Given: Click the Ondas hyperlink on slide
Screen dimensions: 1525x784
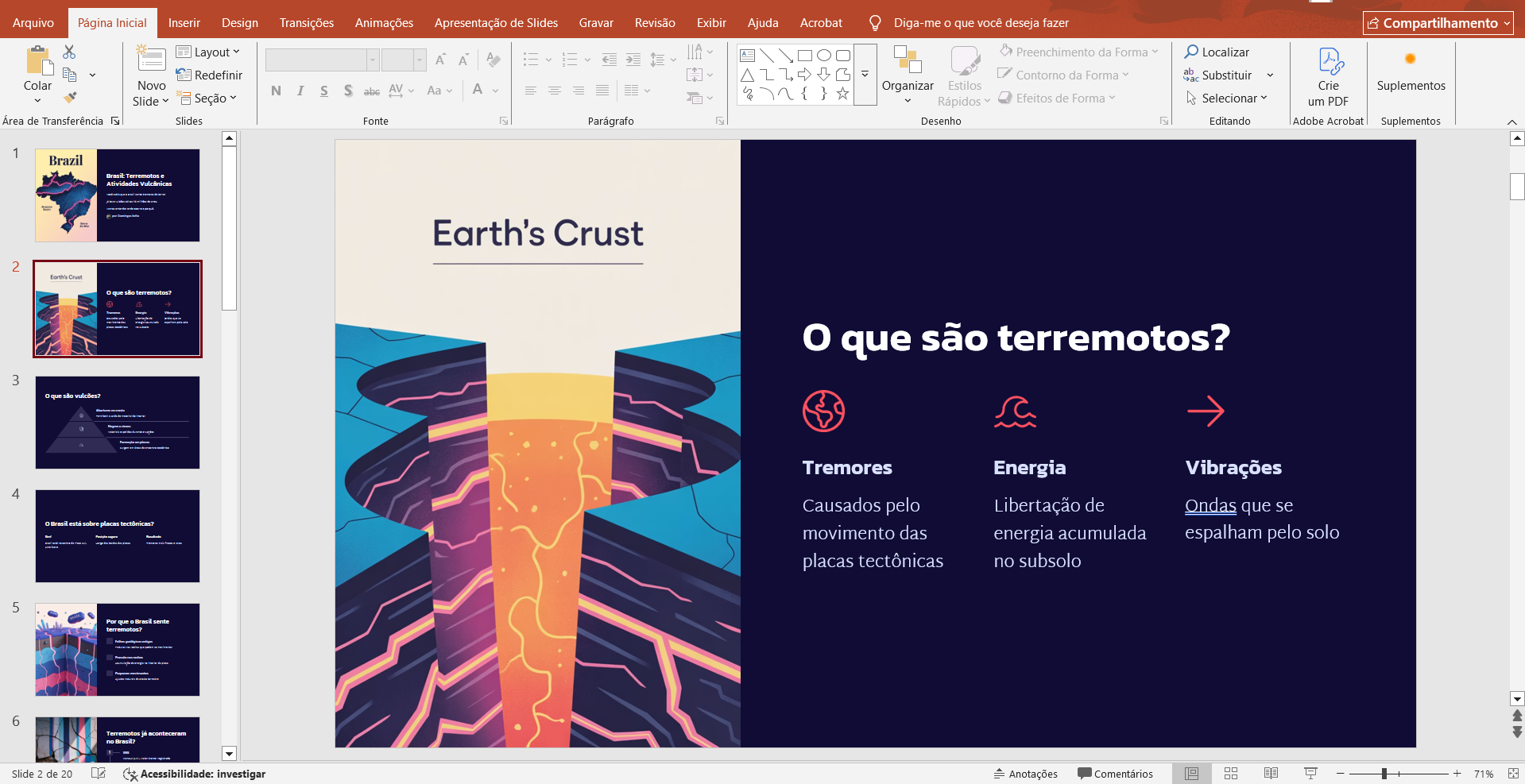Looking at the screenshot, I should coord(1210,505).
